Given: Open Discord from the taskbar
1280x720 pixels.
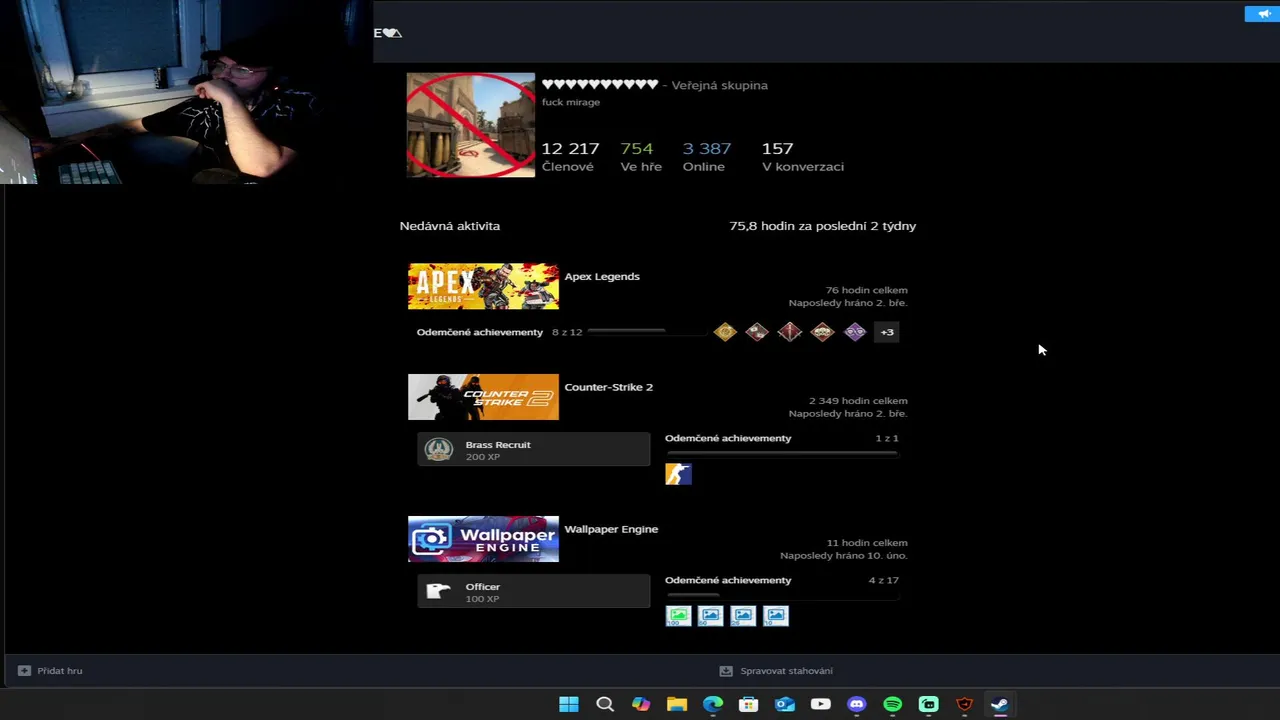Looking at the screenshot, I should point(856,704).
